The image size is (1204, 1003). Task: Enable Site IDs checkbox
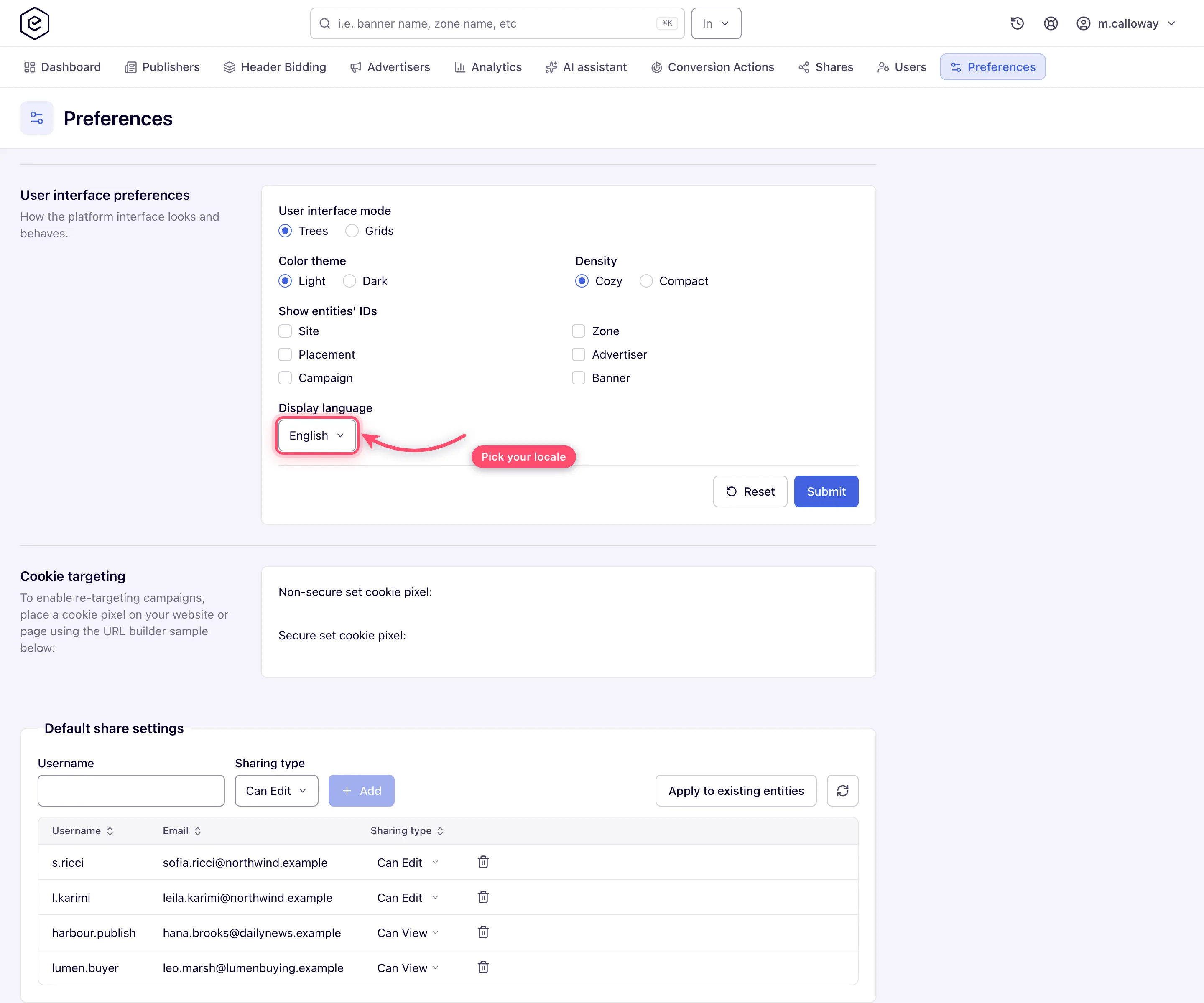(285, 331)
